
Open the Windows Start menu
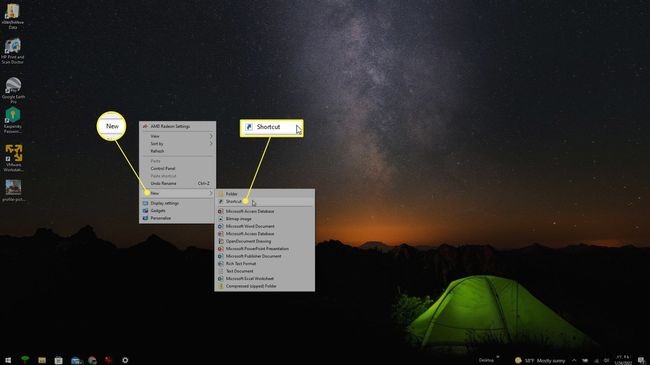point(8,360)
